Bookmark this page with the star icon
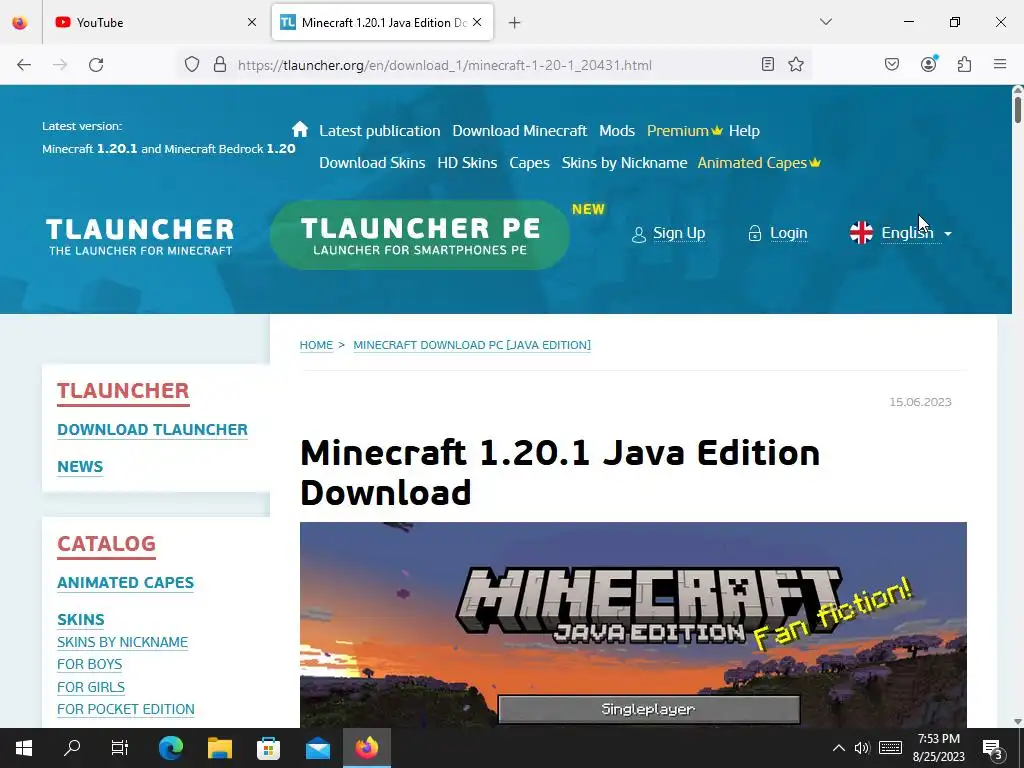The image size is (1024, 768). (795, 64)
